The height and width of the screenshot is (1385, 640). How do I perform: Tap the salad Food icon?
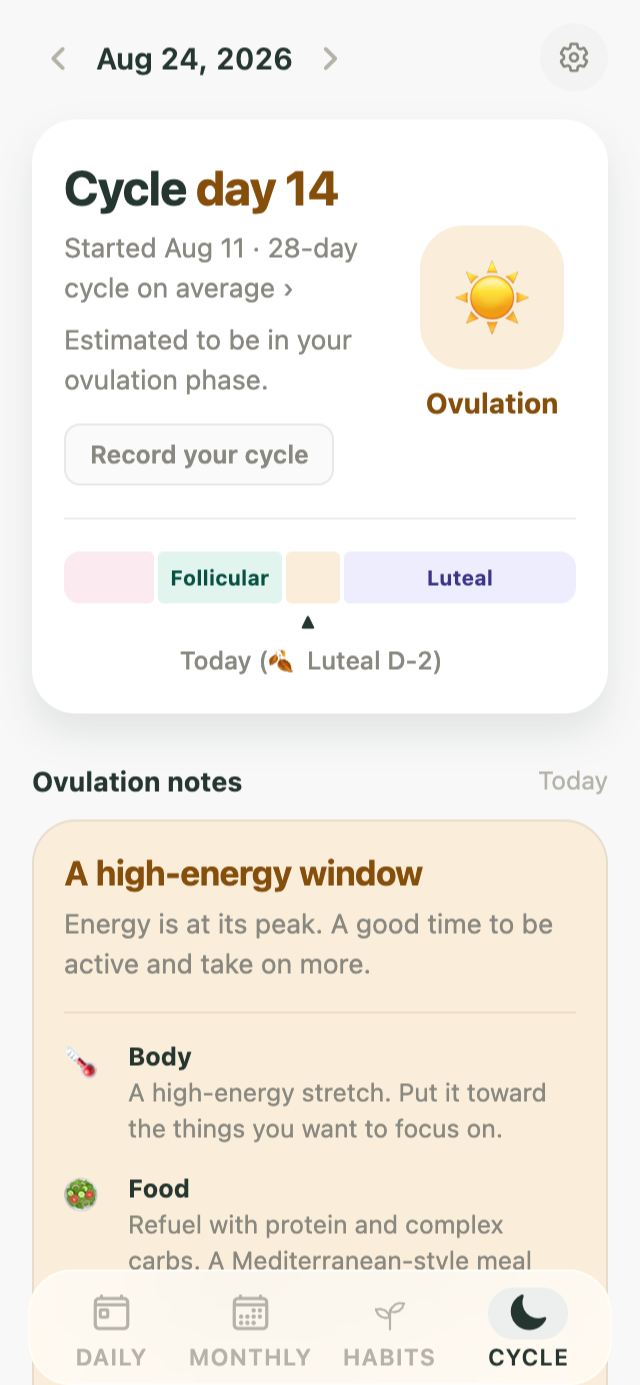pyautogui.click(x=81, y=1194)
